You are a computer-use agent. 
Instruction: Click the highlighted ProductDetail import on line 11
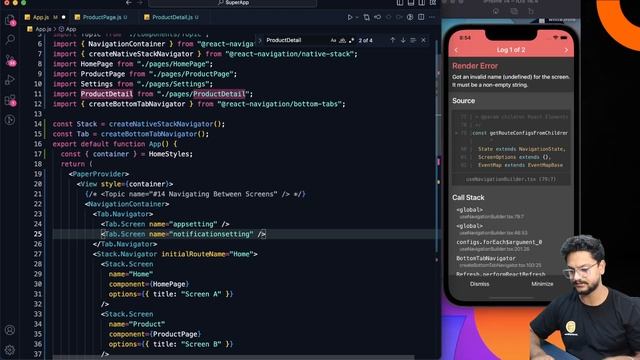107,94
